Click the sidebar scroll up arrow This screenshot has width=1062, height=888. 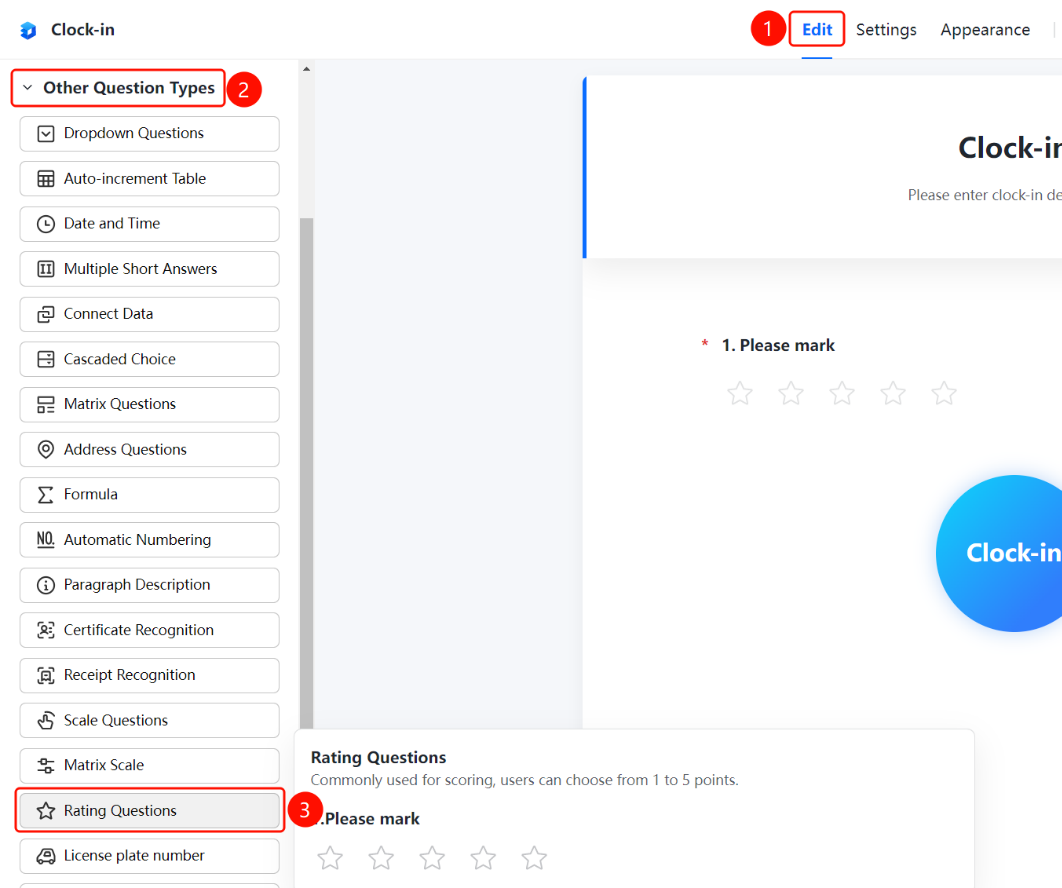[x=306, y=69]
